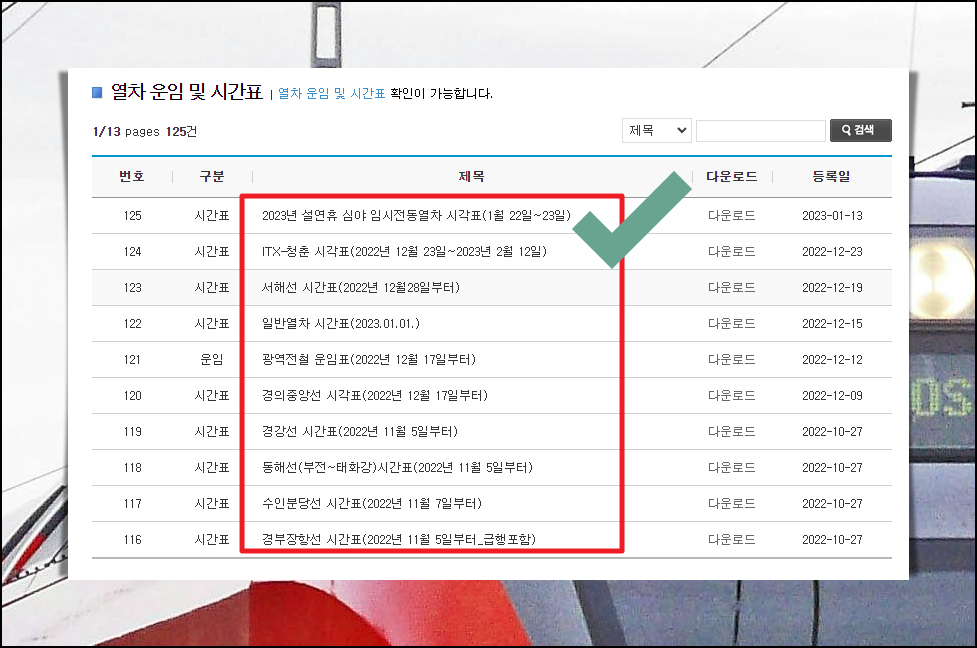Select row number 123

click(x=132, y=288)
